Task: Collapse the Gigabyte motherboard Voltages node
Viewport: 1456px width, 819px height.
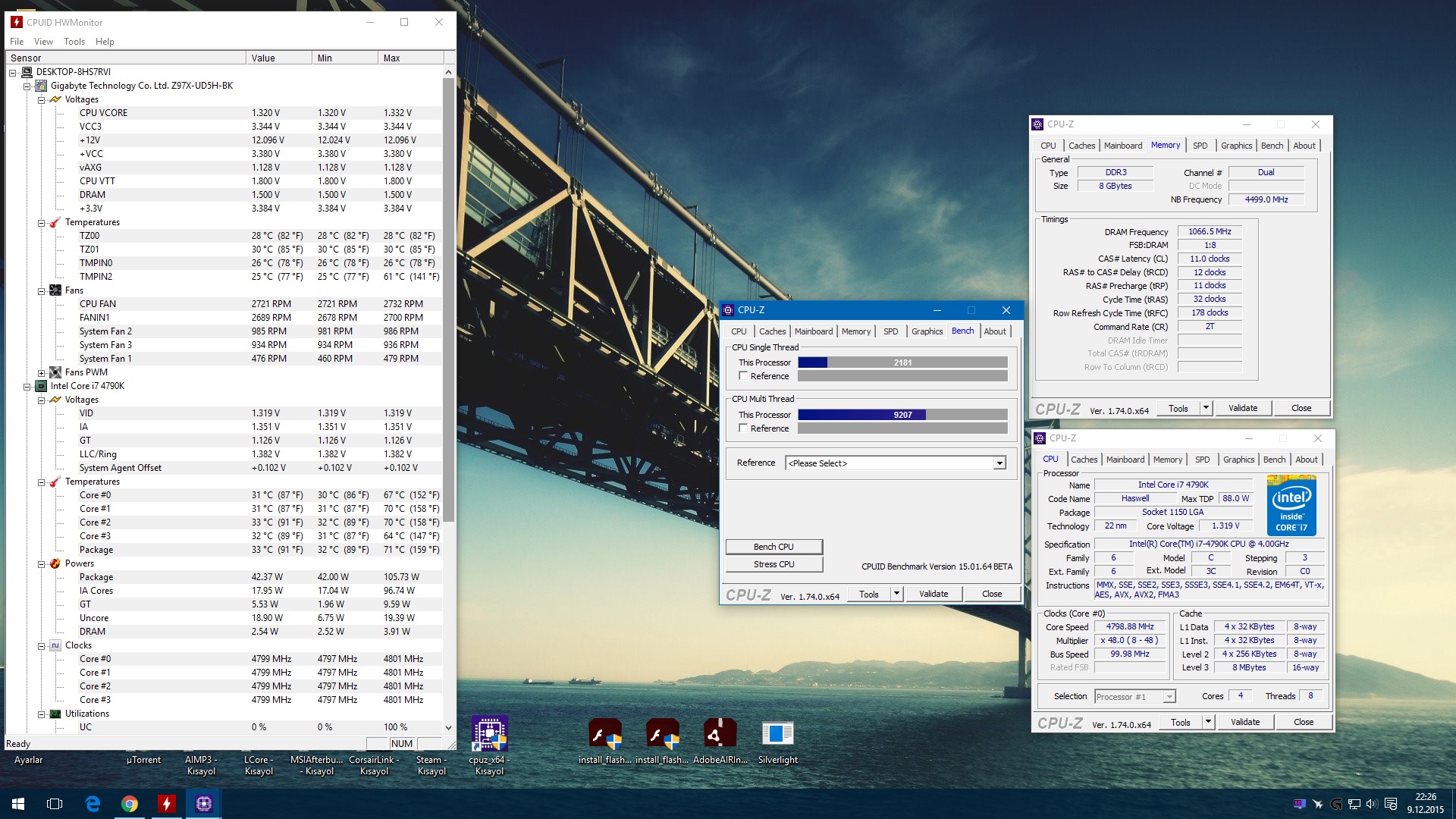Action: pos(42,99)
